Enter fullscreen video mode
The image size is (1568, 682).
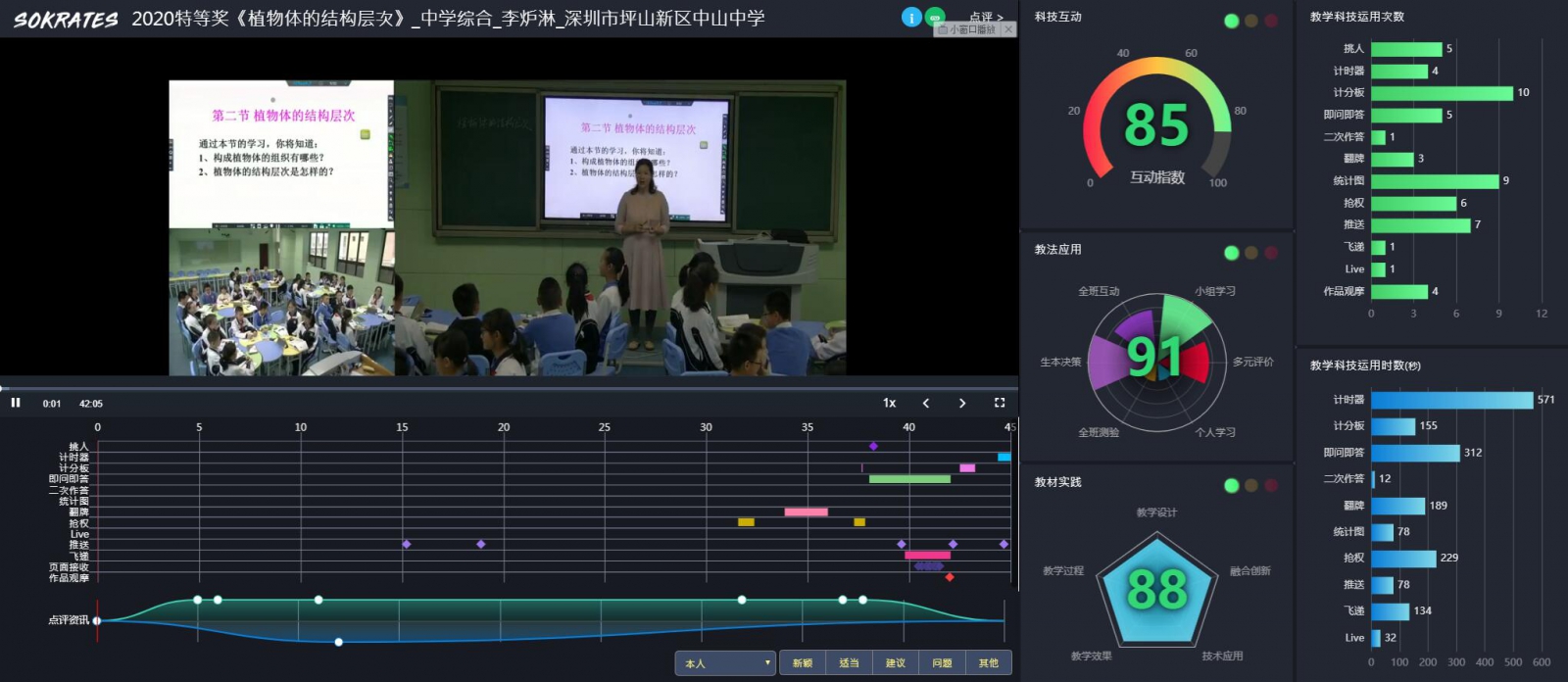(x=1000, y=403)
